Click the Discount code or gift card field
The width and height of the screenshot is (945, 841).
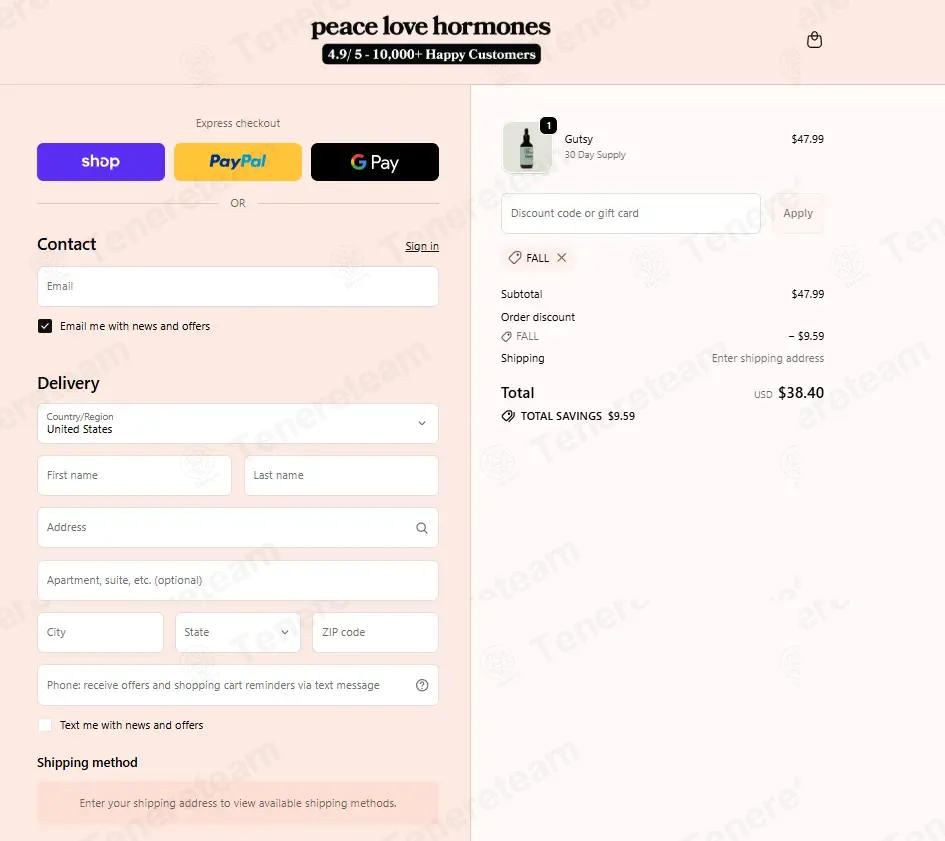(x=630, y=213)
